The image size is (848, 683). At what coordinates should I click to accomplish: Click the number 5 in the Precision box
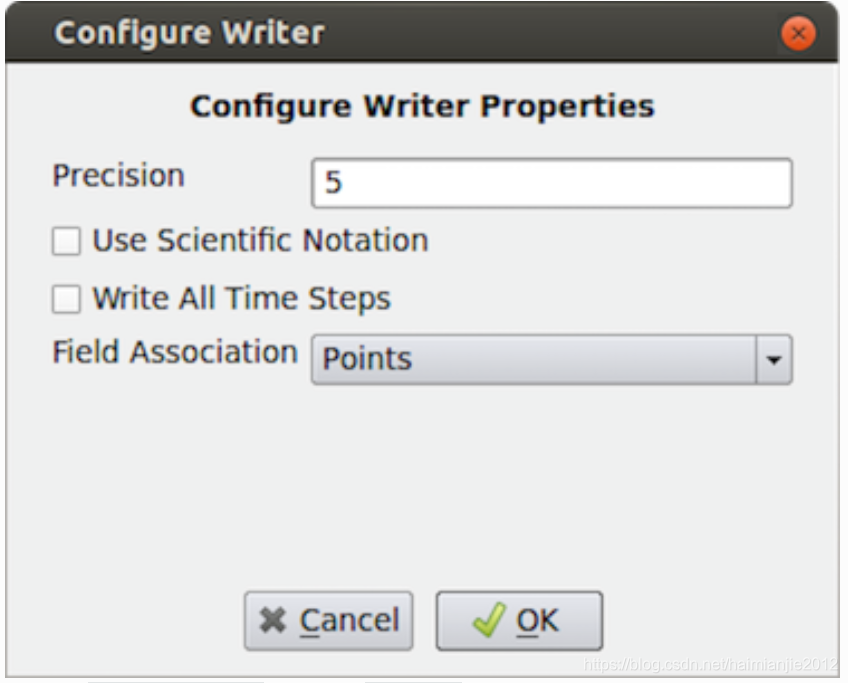pyautogui.click(x=333, y=185)
